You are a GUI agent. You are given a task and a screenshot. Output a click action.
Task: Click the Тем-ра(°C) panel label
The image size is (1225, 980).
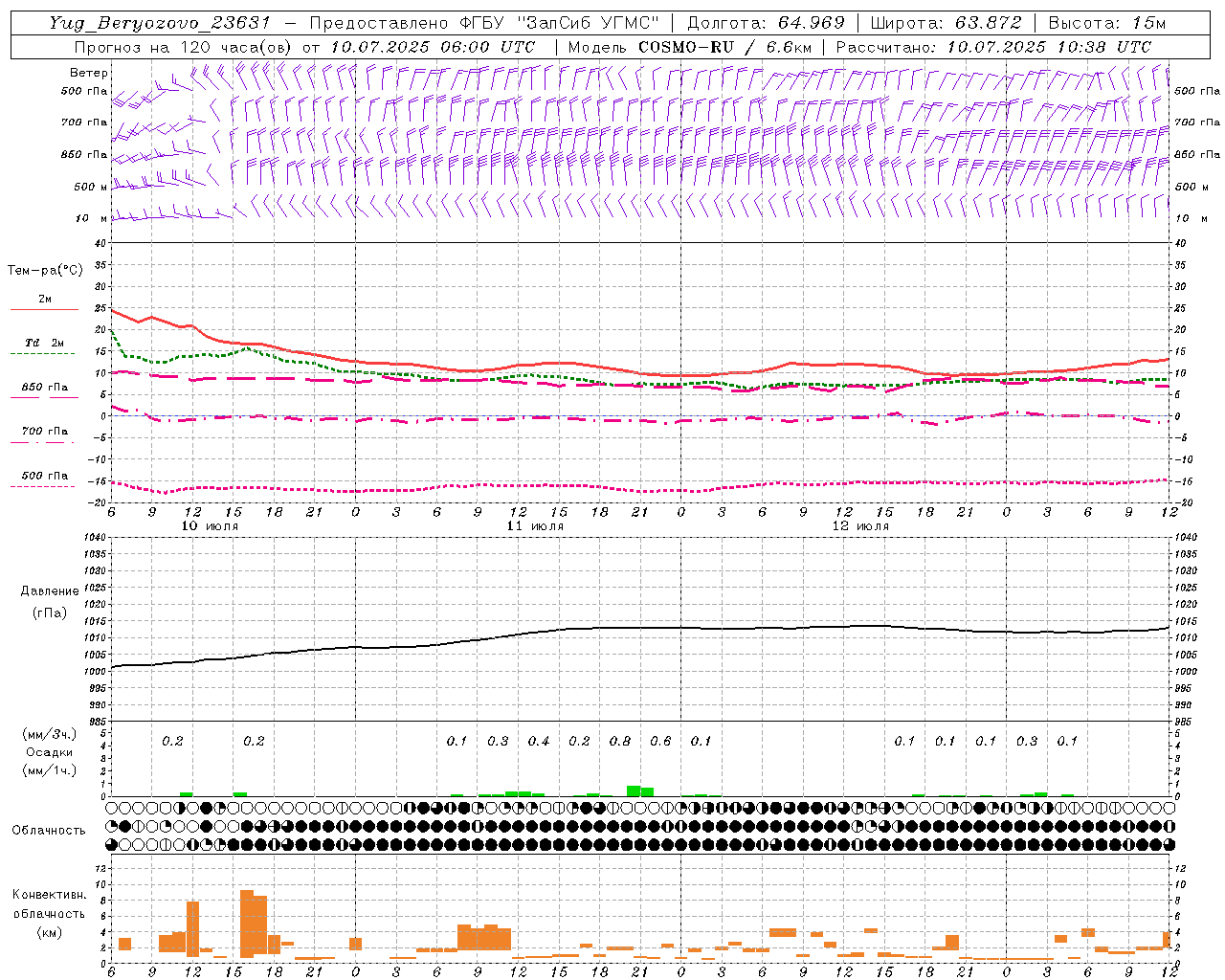[x=45, y=271]
